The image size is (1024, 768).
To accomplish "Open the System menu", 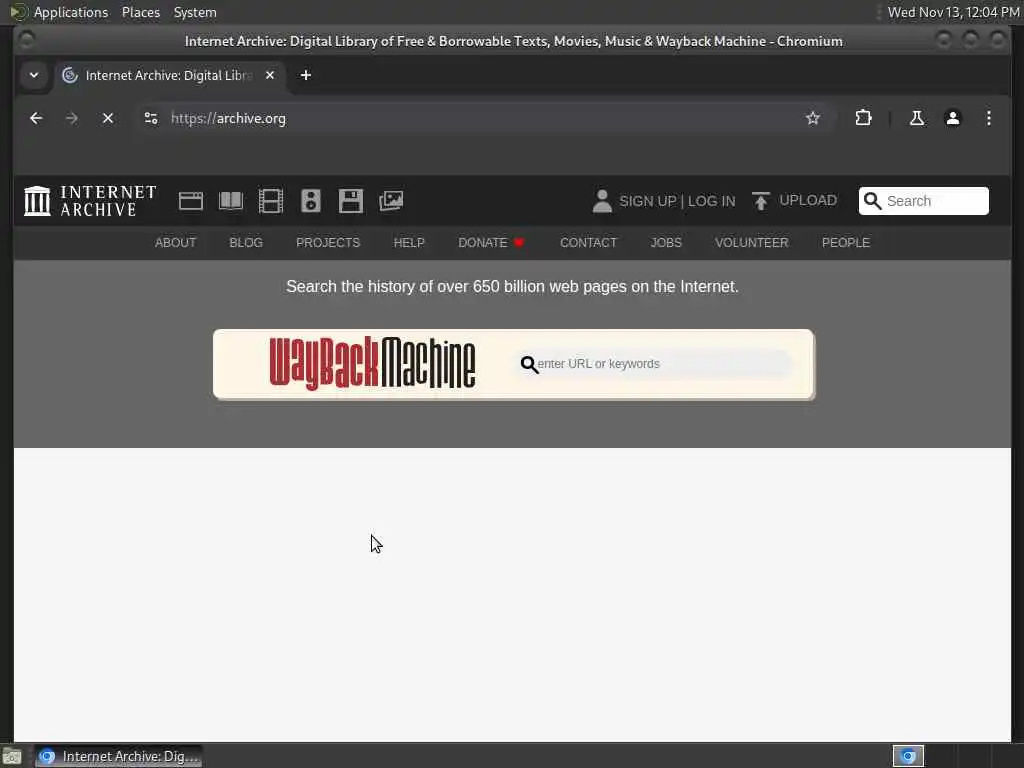I will coord(195,12).
